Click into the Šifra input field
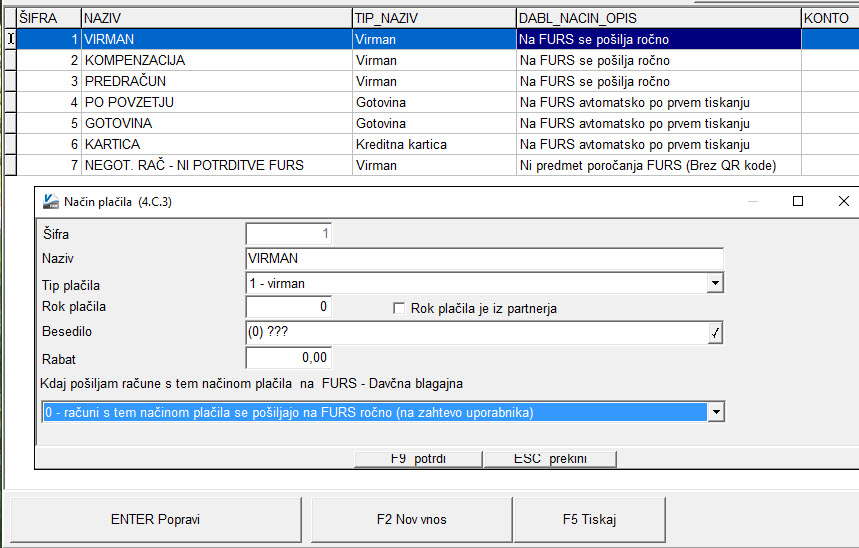The width and height of the screenshot is (859, 548). pos(288,234)
